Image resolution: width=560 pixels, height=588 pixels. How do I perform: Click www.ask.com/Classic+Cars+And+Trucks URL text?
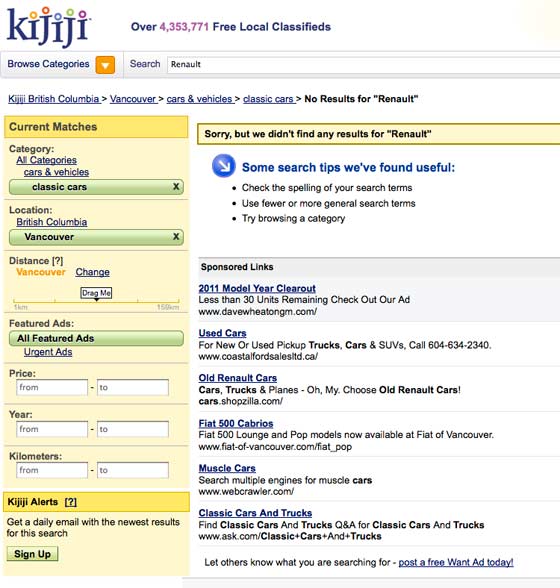[x=290, y=536]
